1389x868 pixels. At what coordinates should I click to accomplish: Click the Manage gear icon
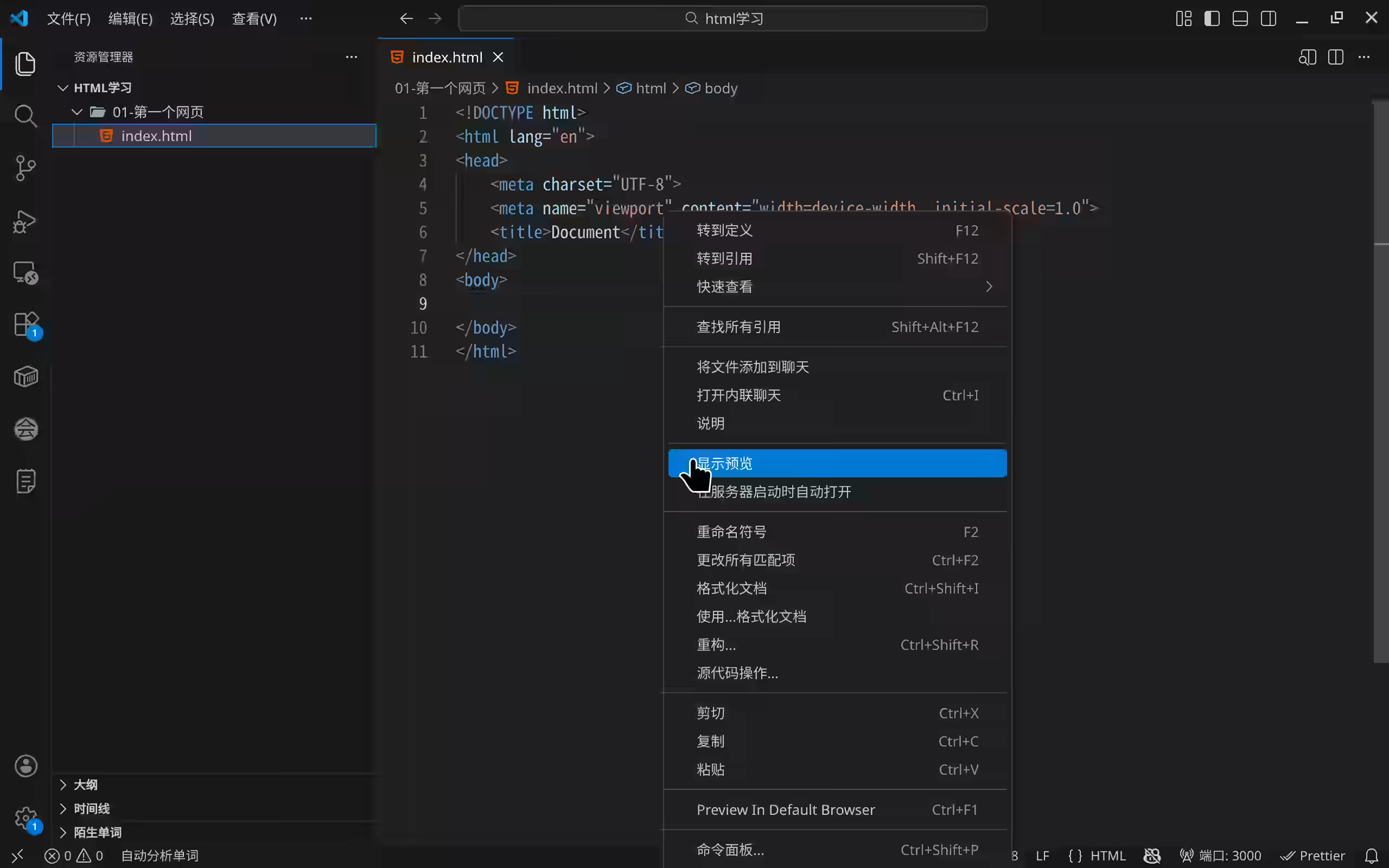(x=26, y=818)
